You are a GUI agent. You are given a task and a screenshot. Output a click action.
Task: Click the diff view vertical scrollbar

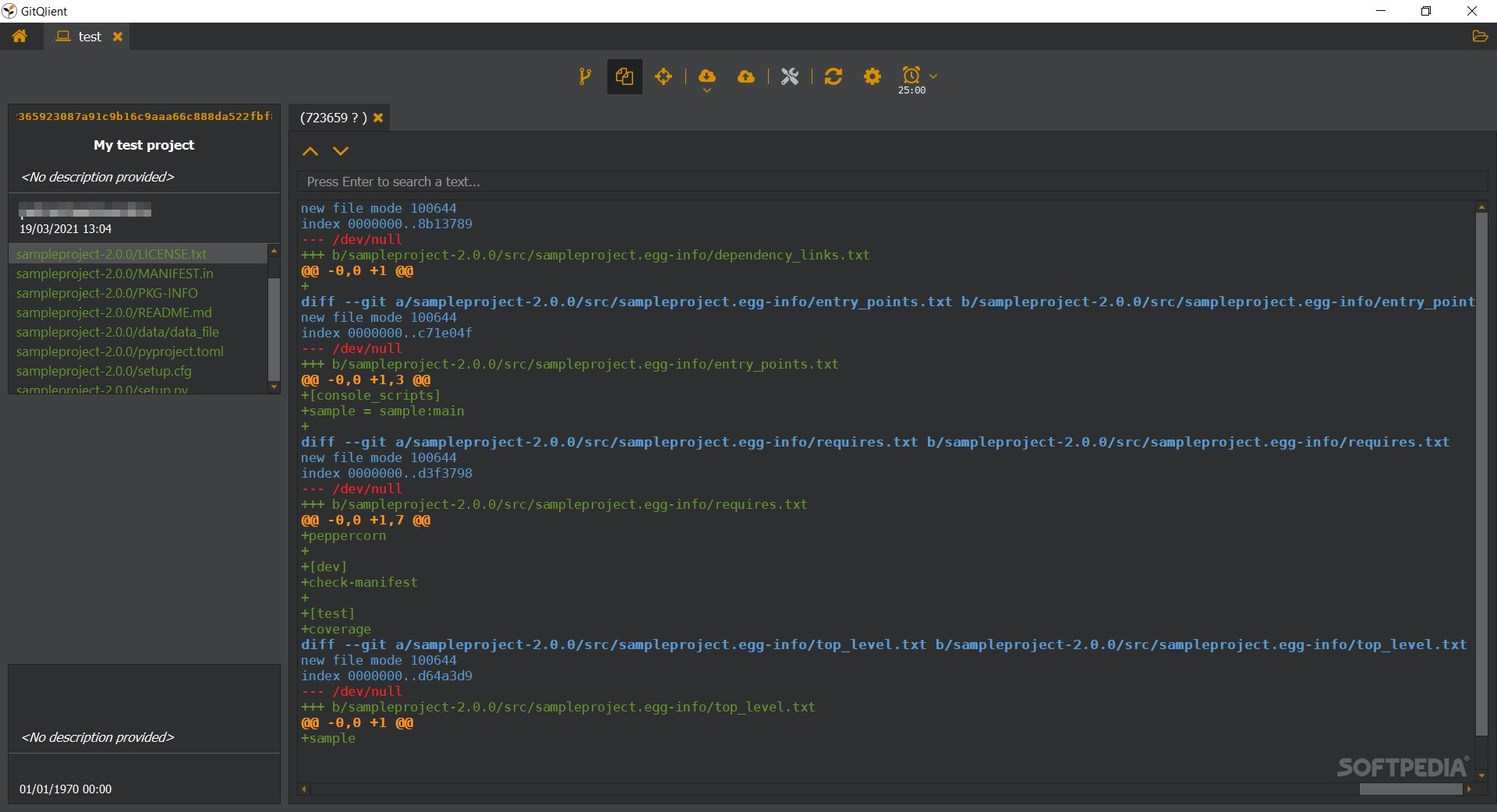tap(1481, 474)
